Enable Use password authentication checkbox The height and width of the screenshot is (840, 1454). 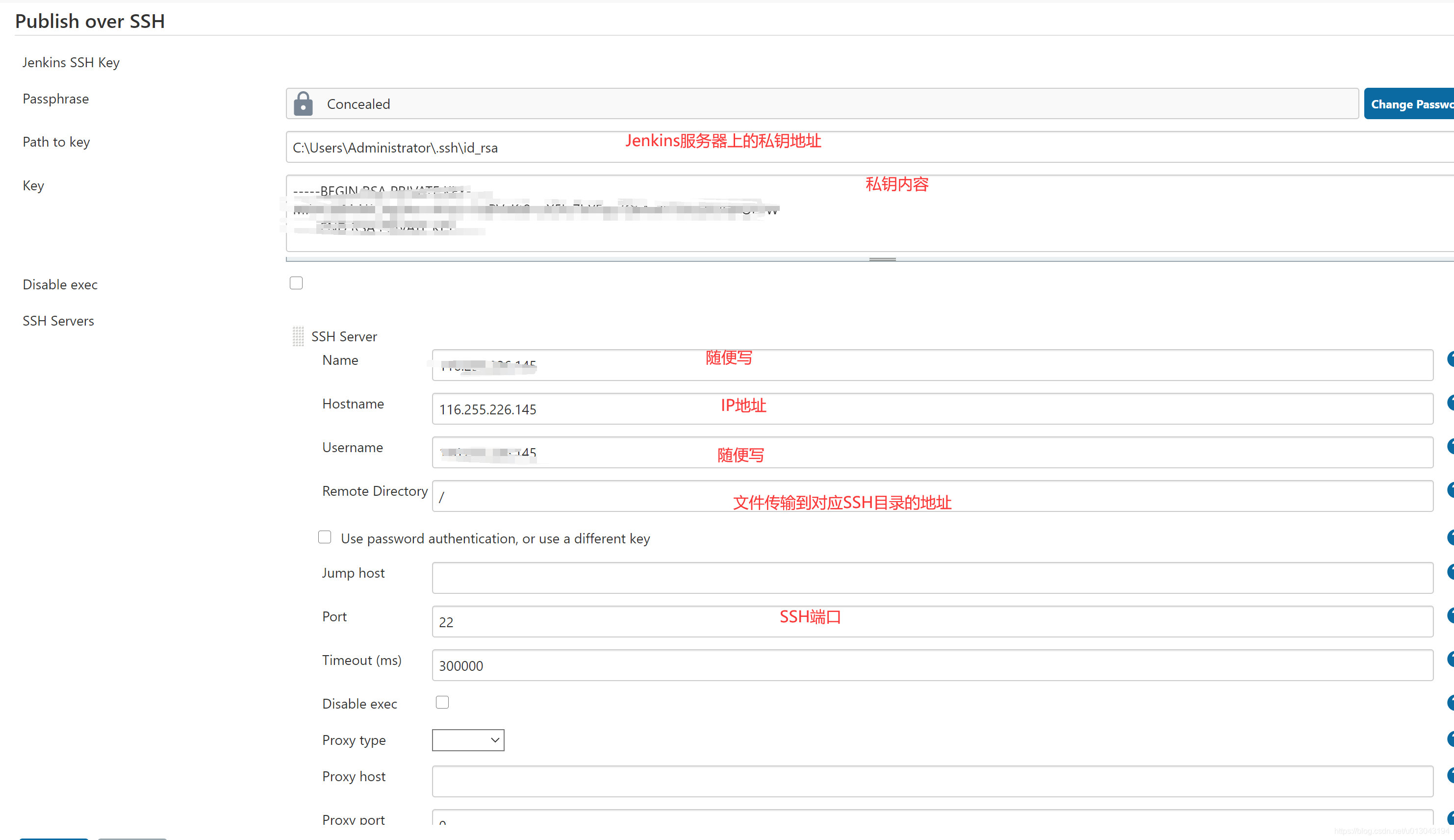click(325, 537)
